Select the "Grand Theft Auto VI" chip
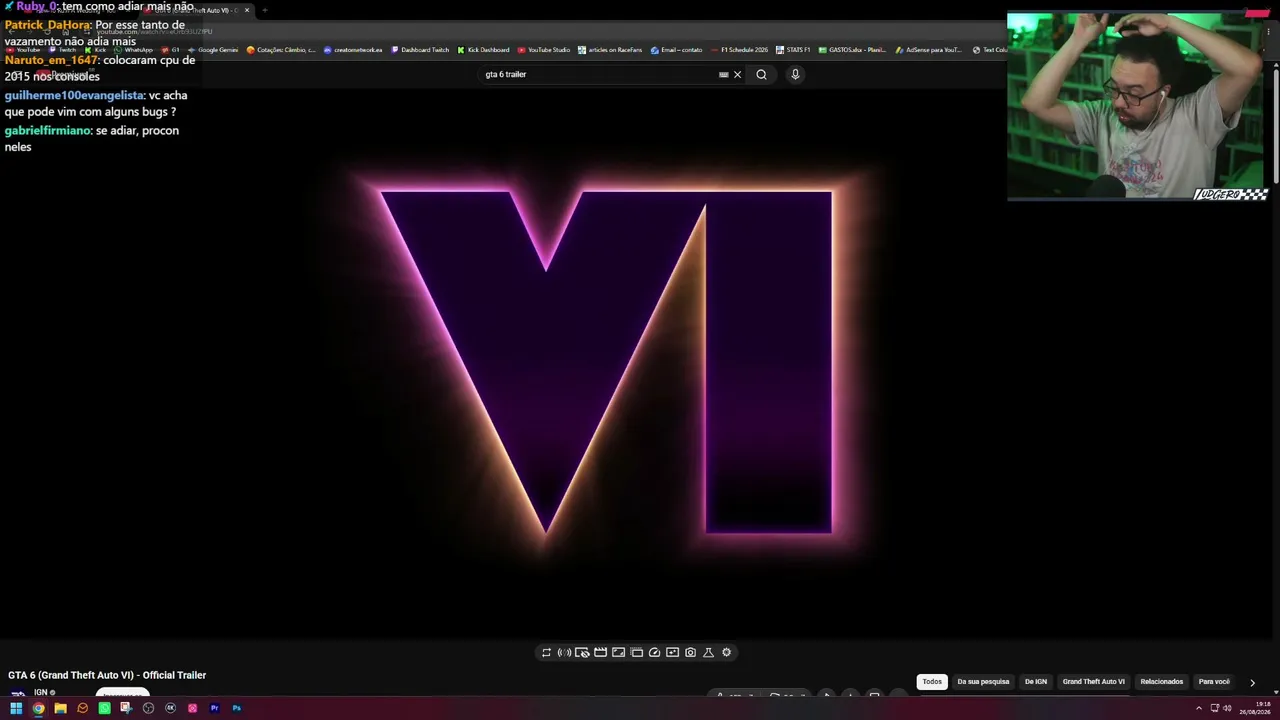 click(x=1093, y=682)
